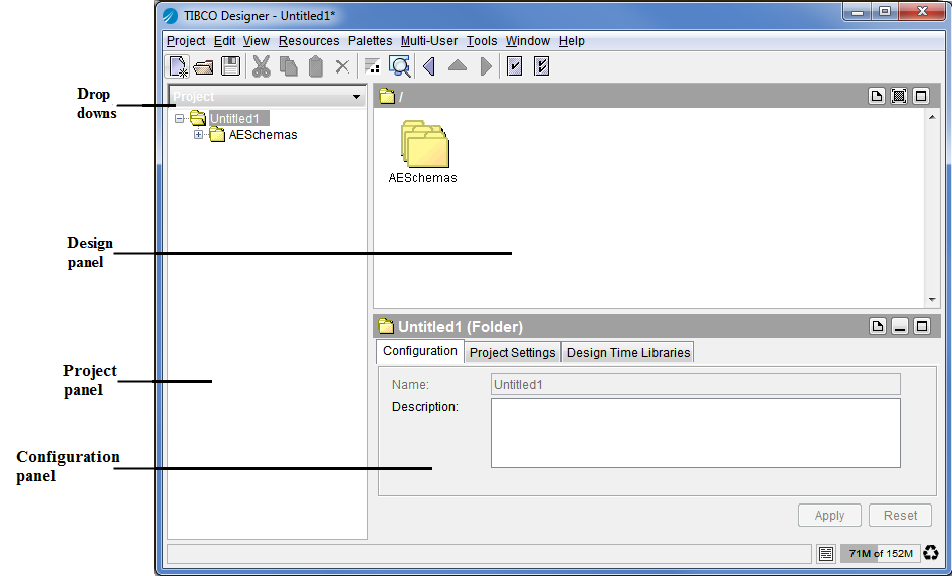Screen dimensions: 952x576
Task: Click the right-pointing forward arrow
Action: coord(486,66)
